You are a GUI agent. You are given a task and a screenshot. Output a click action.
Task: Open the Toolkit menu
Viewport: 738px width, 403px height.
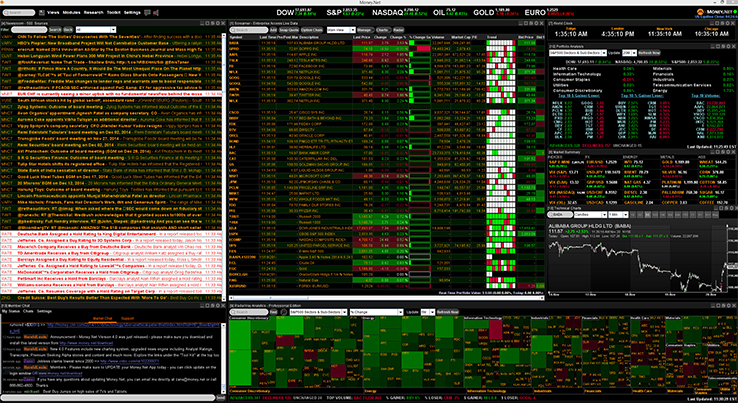click(113, 13)
